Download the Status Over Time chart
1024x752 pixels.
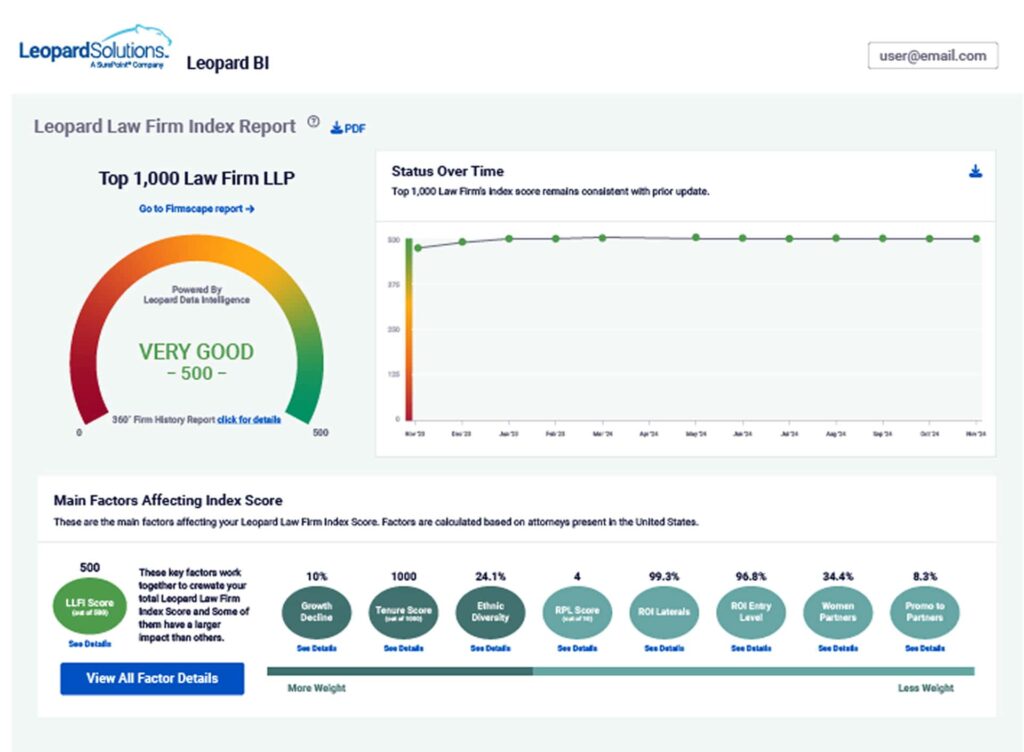(975, 172)
